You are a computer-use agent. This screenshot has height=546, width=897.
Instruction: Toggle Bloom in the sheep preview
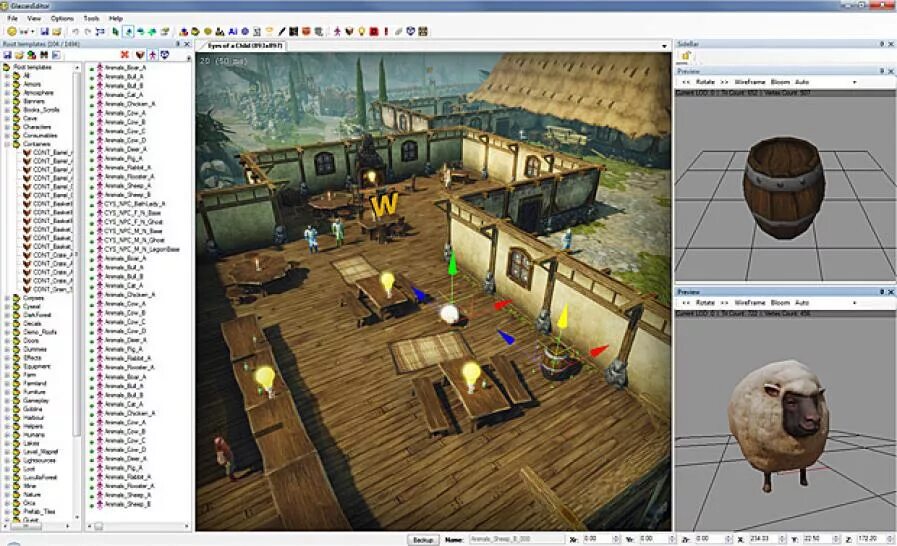point(780,302)
